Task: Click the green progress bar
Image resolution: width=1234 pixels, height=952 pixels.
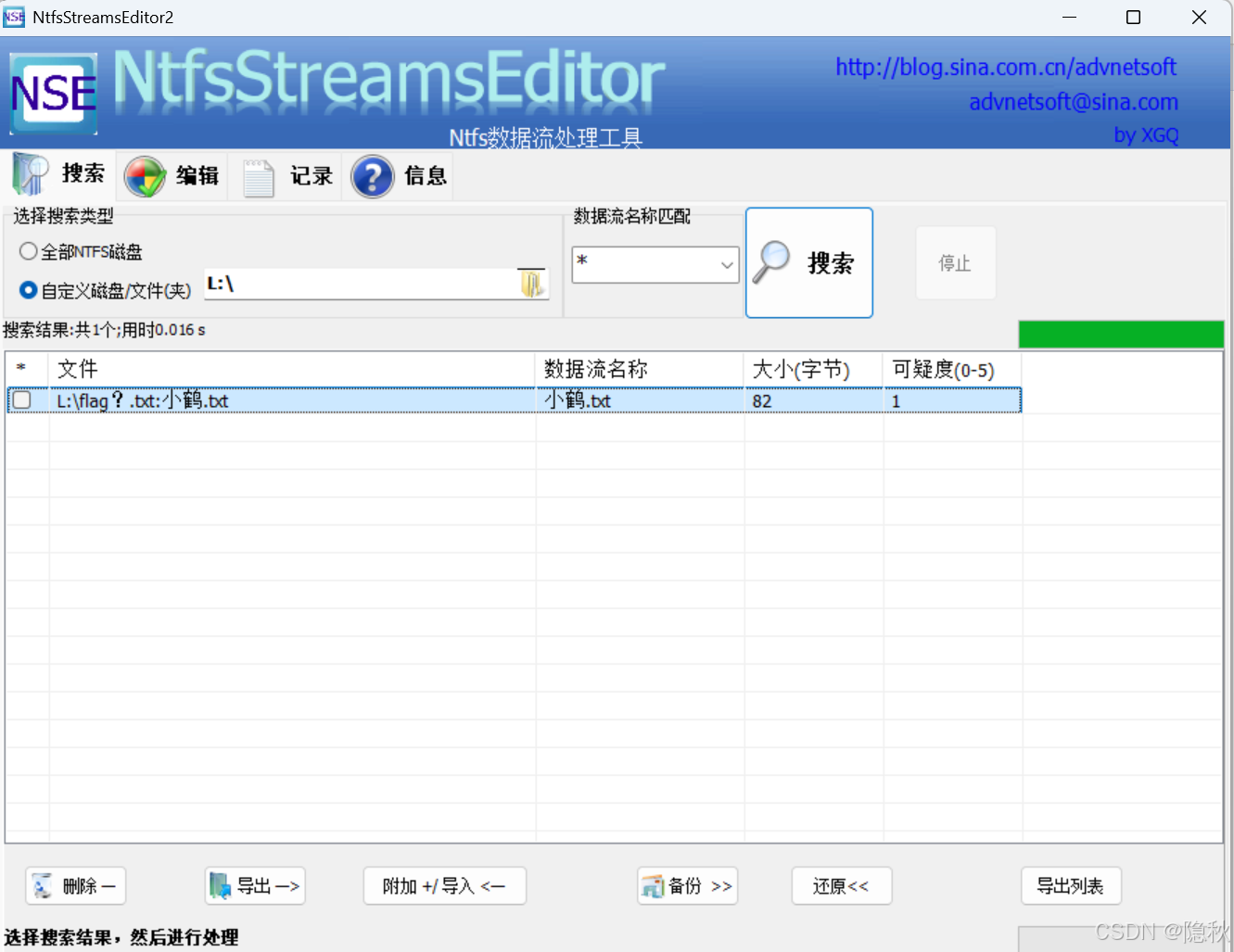Action: [x=1121, y=334]
